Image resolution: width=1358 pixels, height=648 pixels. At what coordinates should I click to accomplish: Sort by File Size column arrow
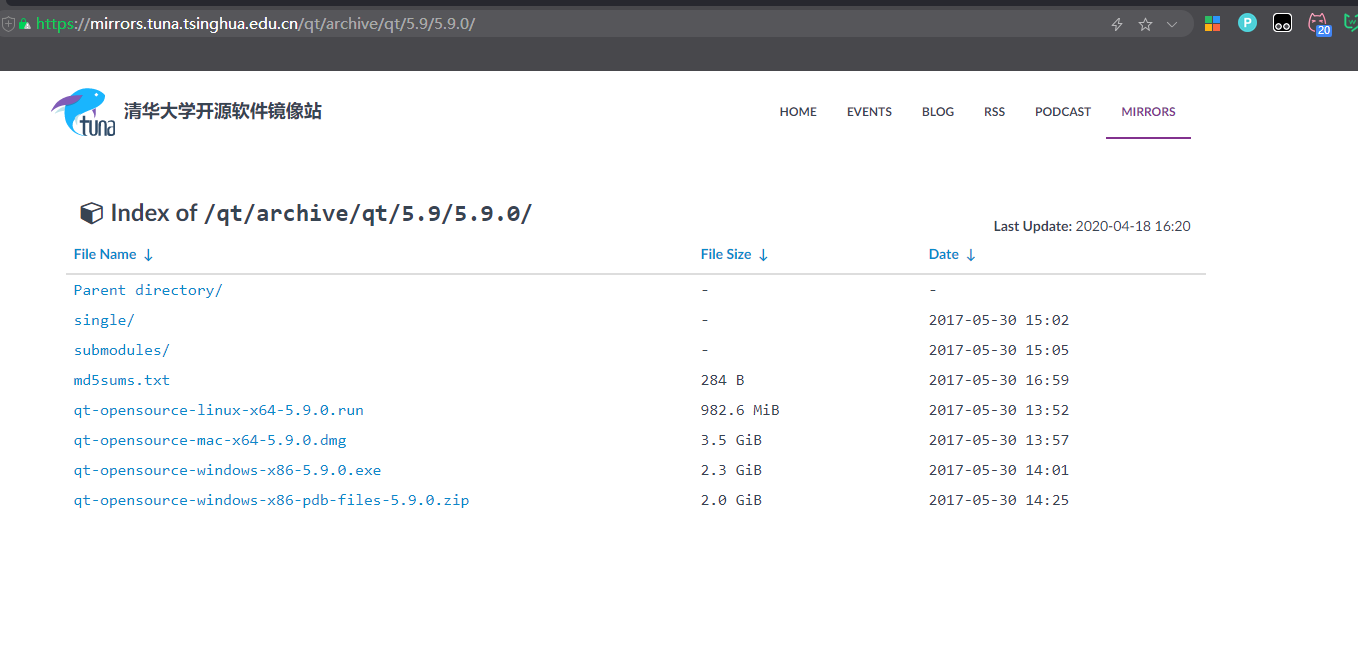point(763,255)
